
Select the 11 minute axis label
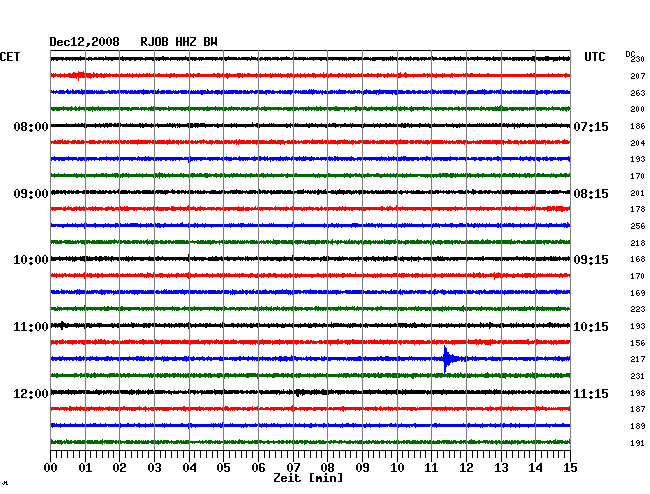431,468
